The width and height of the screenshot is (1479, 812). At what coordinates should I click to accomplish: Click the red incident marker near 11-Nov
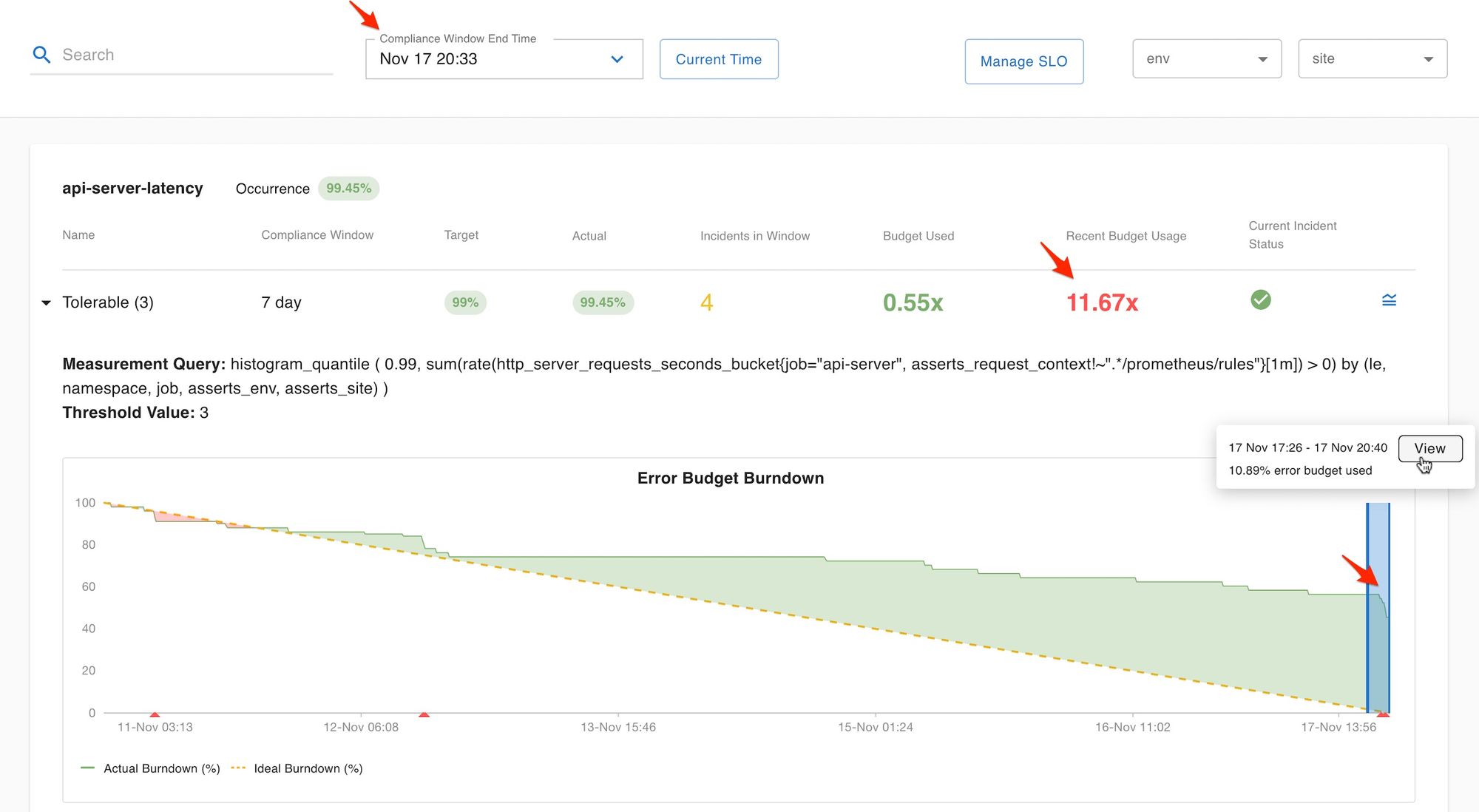(155, 714)
